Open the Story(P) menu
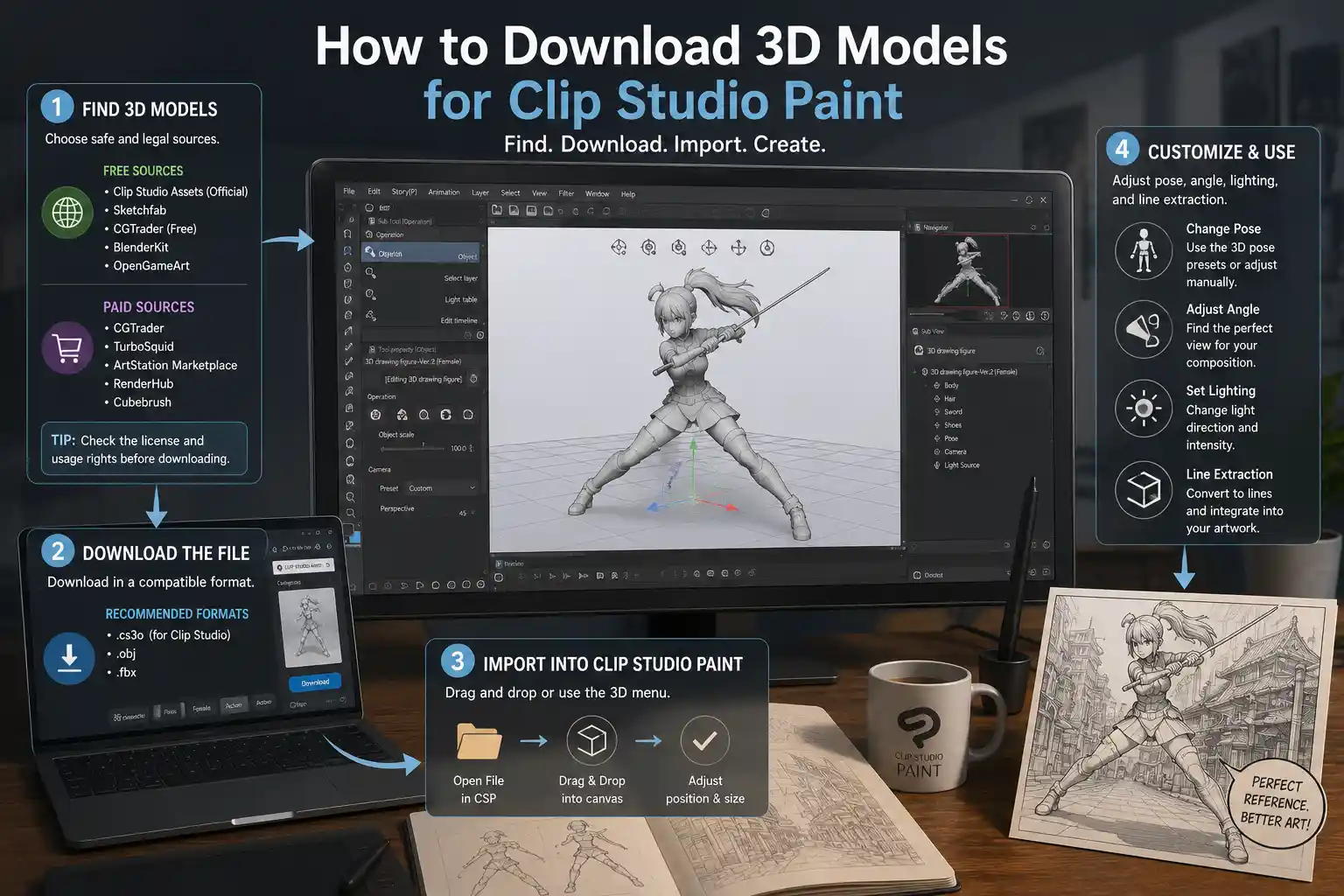 coord(404,192)
